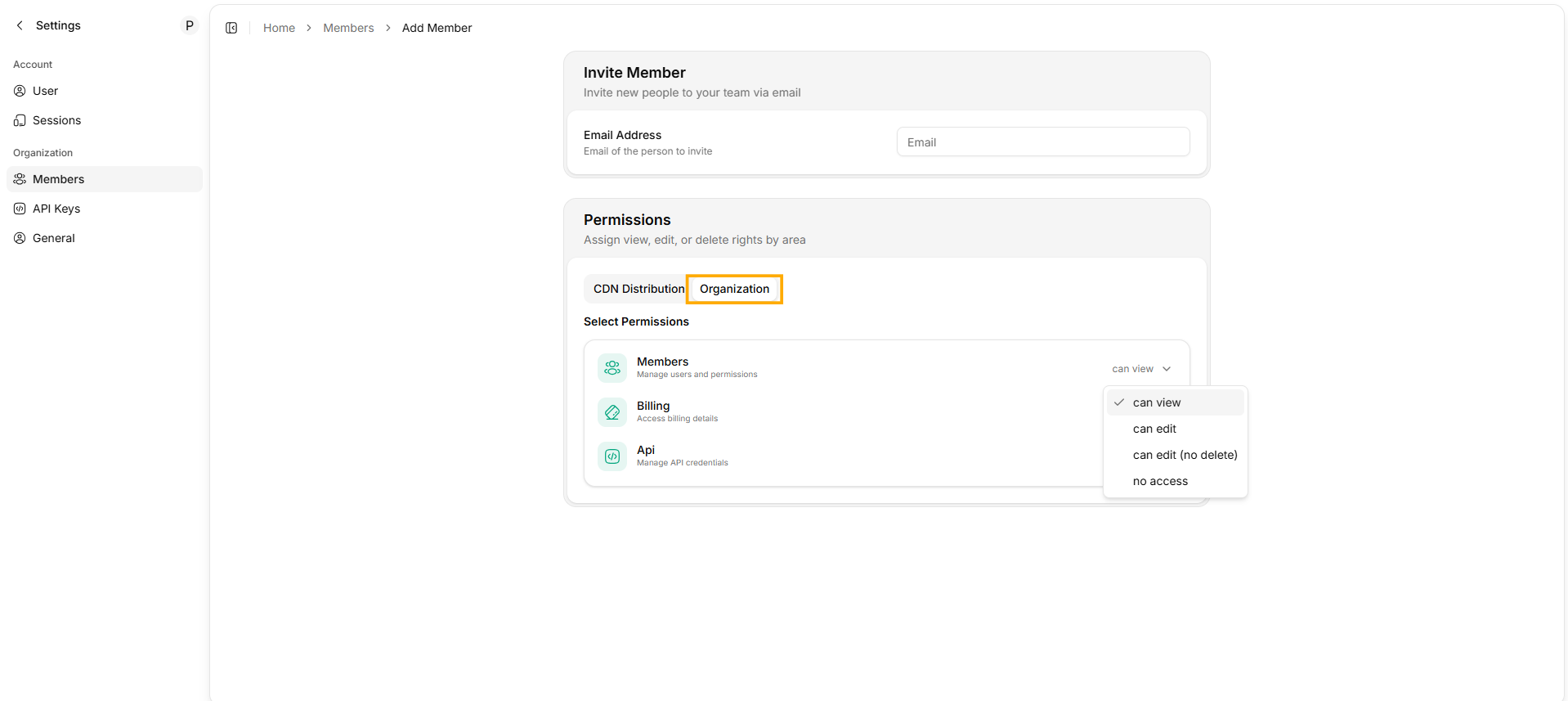The width and height of the screenshot is (1568, 701).
Task: Click the Email input field
Action: point(1043,142)
